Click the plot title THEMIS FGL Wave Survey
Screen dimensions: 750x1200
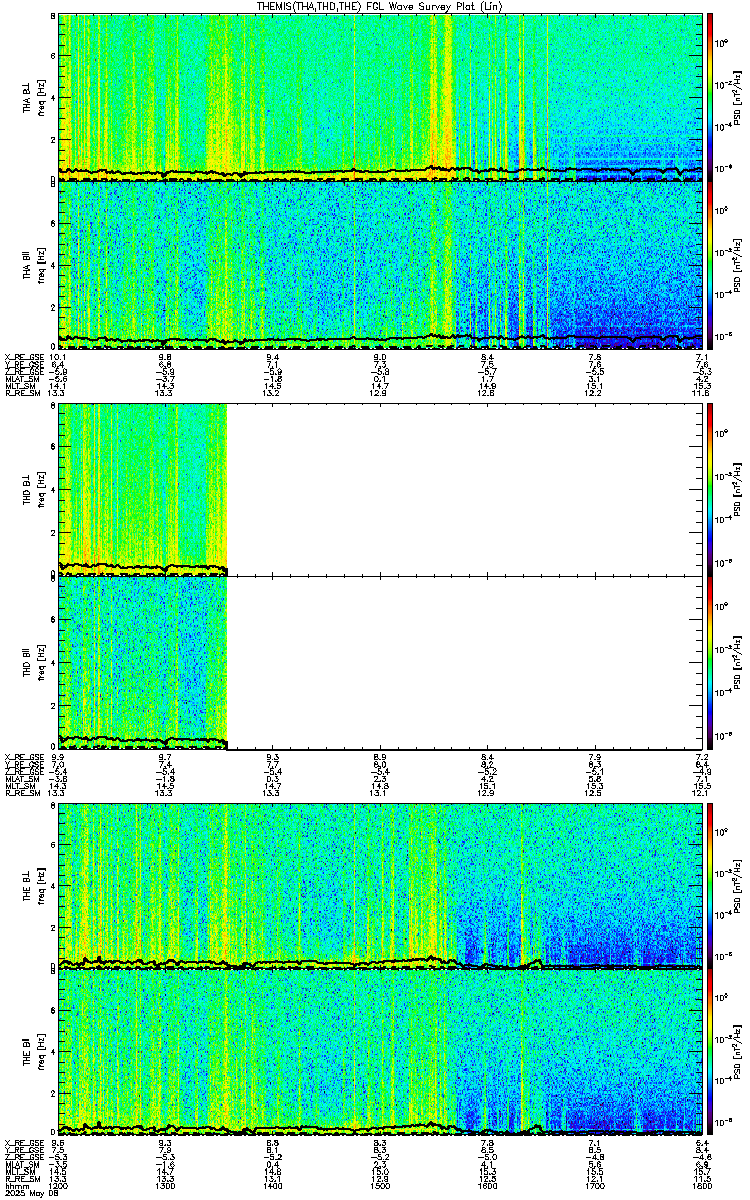pyautogui.click(x=375, y=6)
